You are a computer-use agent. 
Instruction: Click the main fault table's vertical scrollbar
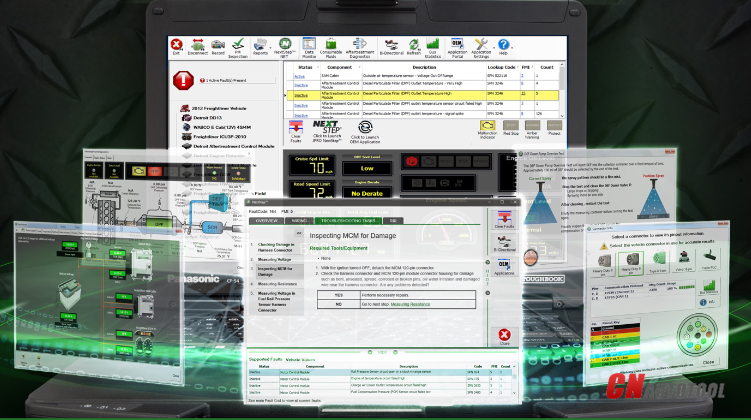(x=562, y=90)
